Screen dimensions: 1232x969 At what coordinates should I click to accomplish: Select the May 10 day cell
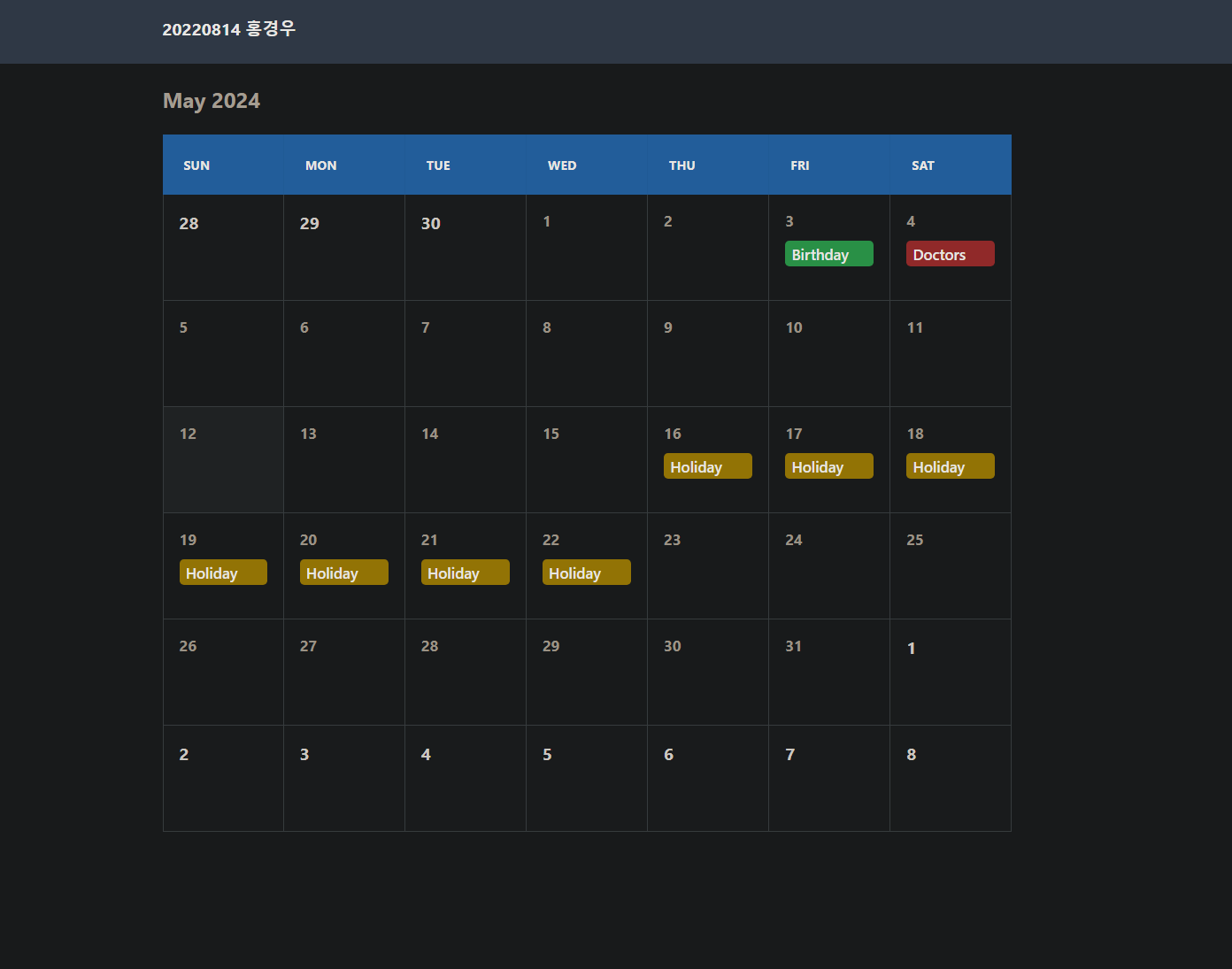pyautogui.click(x=829, y=354)
